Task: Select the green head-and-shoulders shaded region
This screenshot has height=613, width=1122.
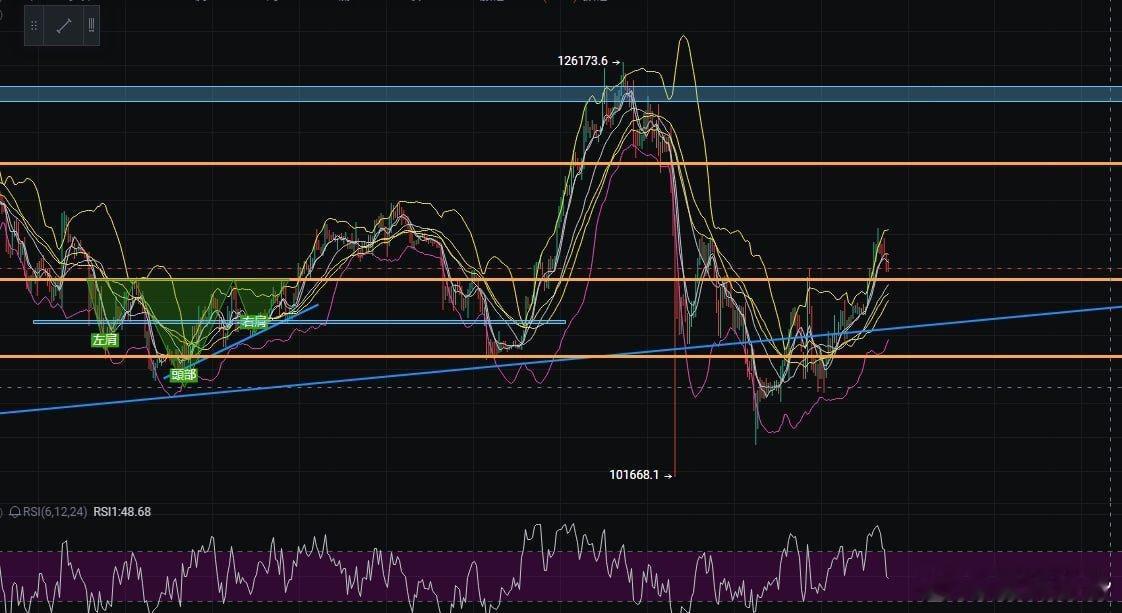Action: [x=160, y=295]
